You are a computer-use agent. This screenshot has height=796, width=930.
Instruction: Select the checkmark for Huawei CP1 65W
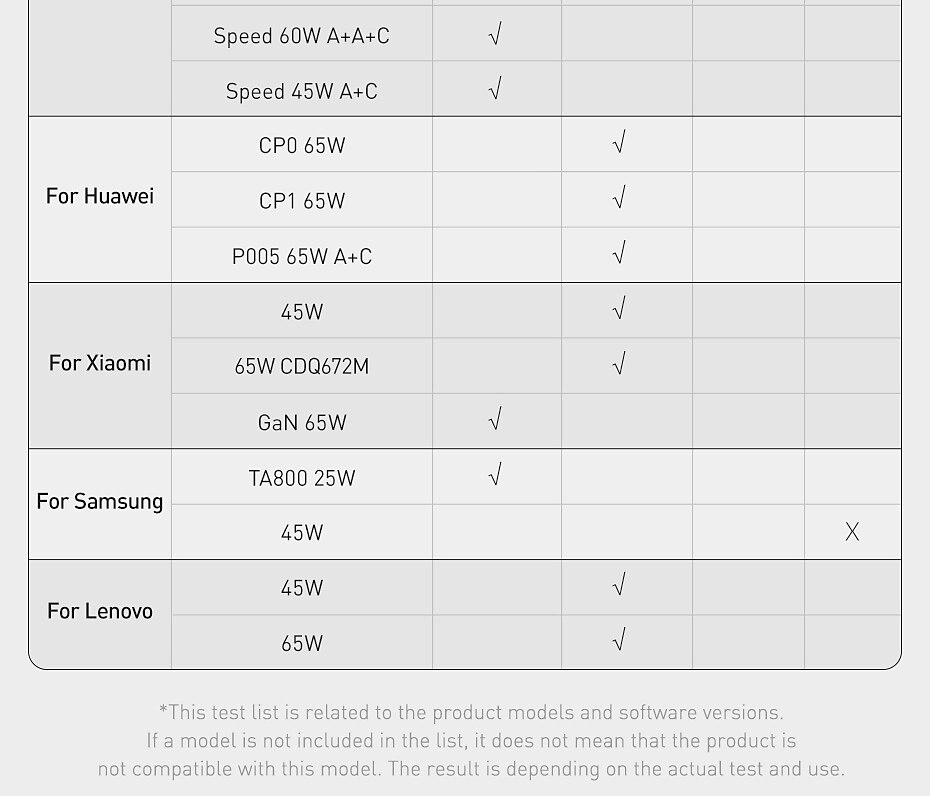pos(620,200)
